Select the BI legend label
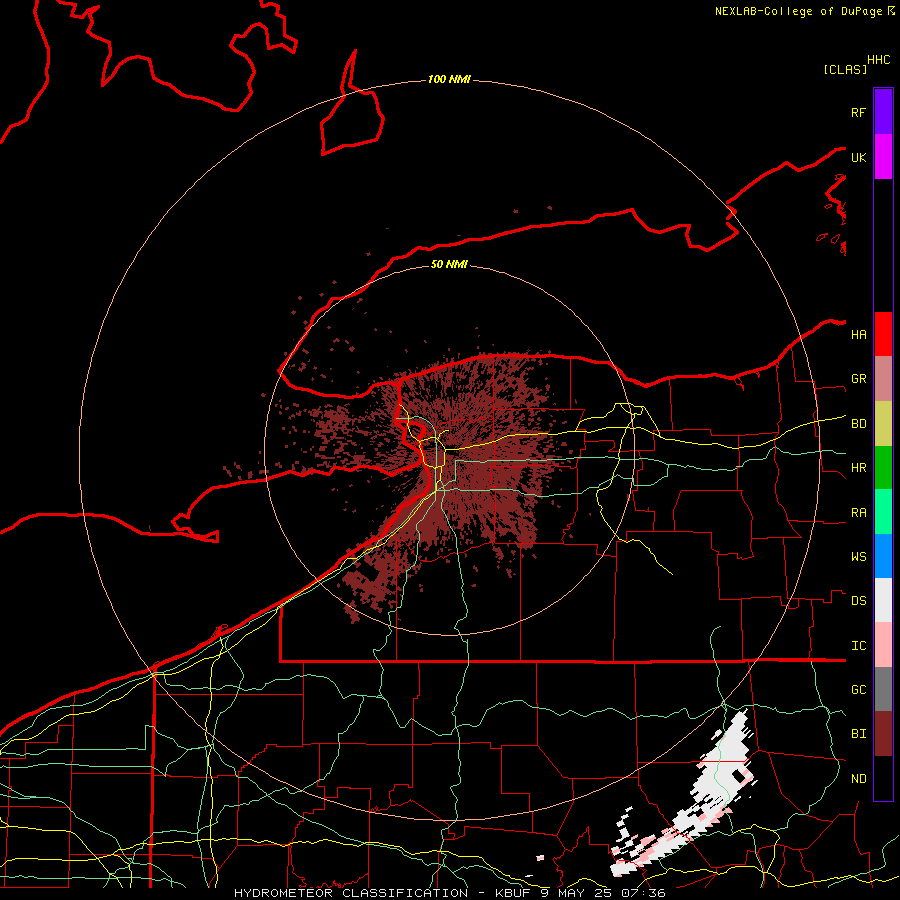This screenshot has height=900, width=900. pos(859,734)
